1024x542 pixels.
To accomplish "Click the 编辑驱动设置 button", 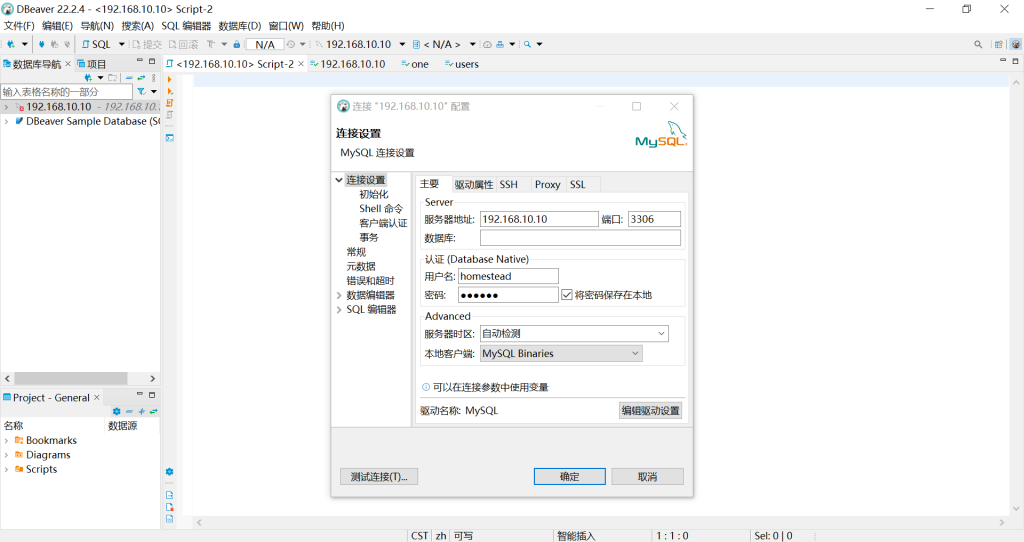I will point(650,411).
